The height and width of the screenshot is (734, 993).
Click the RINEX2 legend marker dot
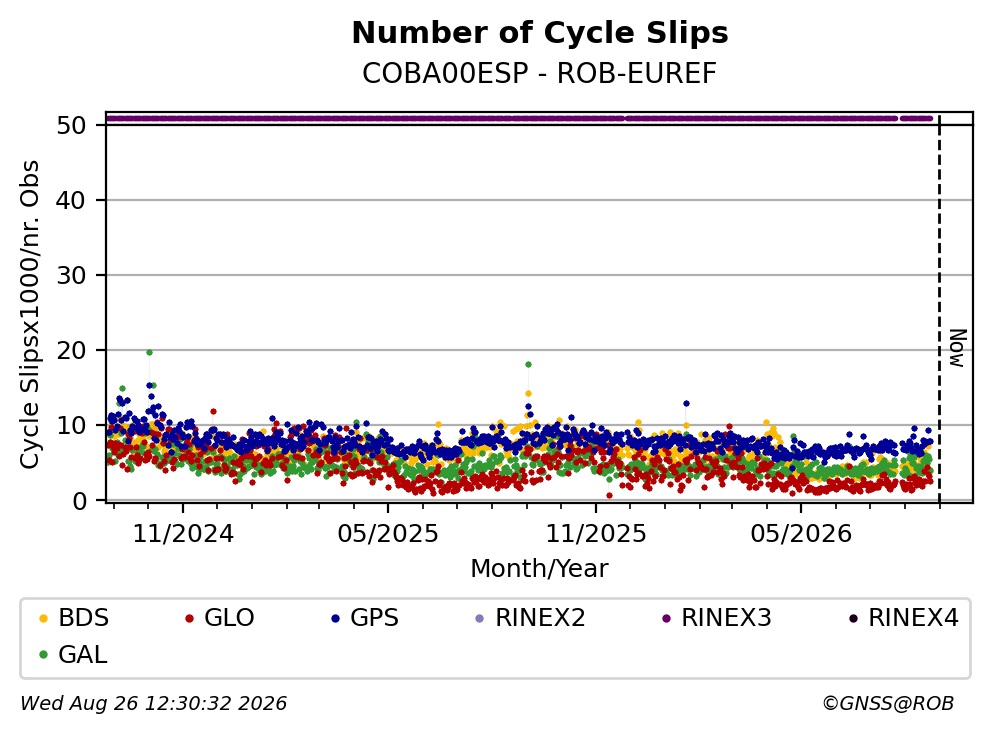(x=479, y=618)
